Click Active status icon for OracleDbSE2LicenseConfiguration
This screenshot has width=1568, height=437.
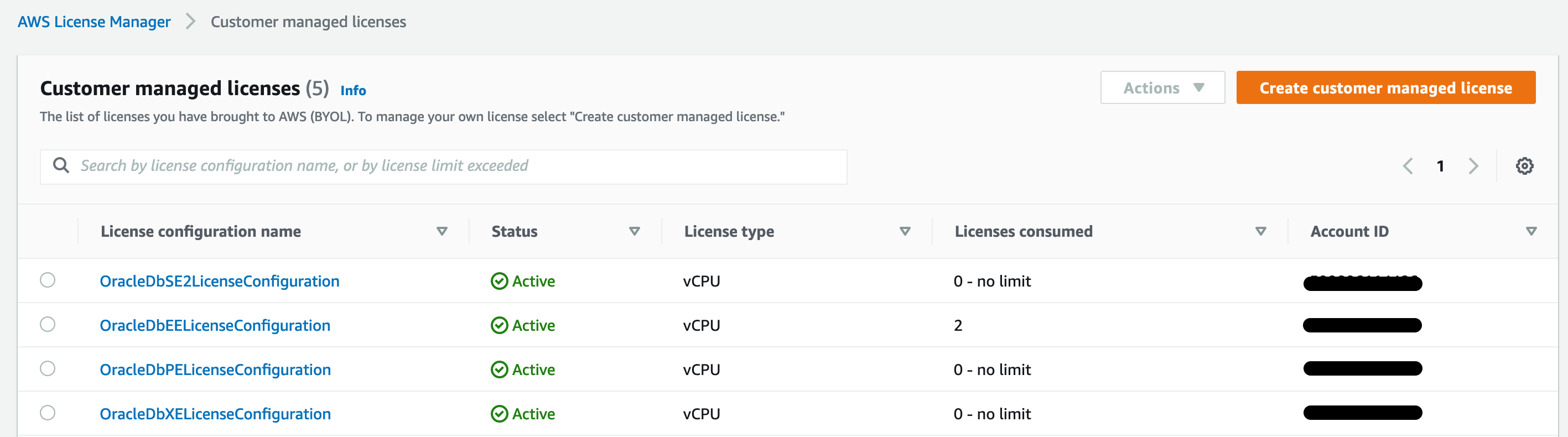(499, 281)
